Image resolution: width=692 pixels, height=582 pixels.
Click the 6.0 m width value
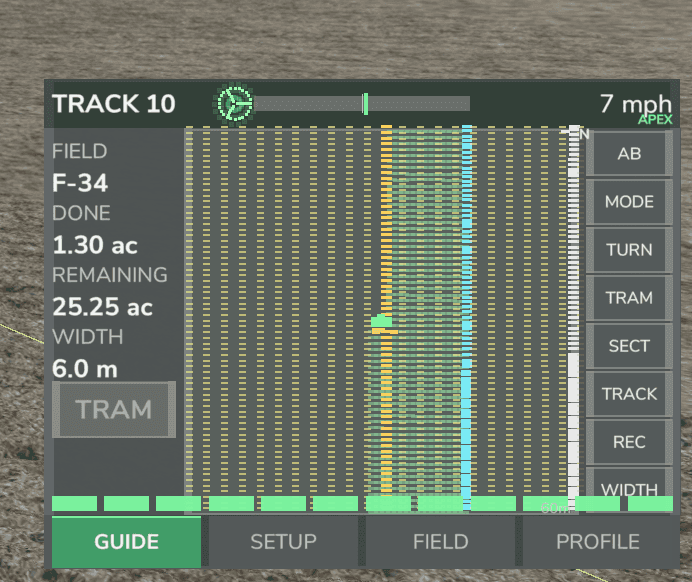(85, 369)
